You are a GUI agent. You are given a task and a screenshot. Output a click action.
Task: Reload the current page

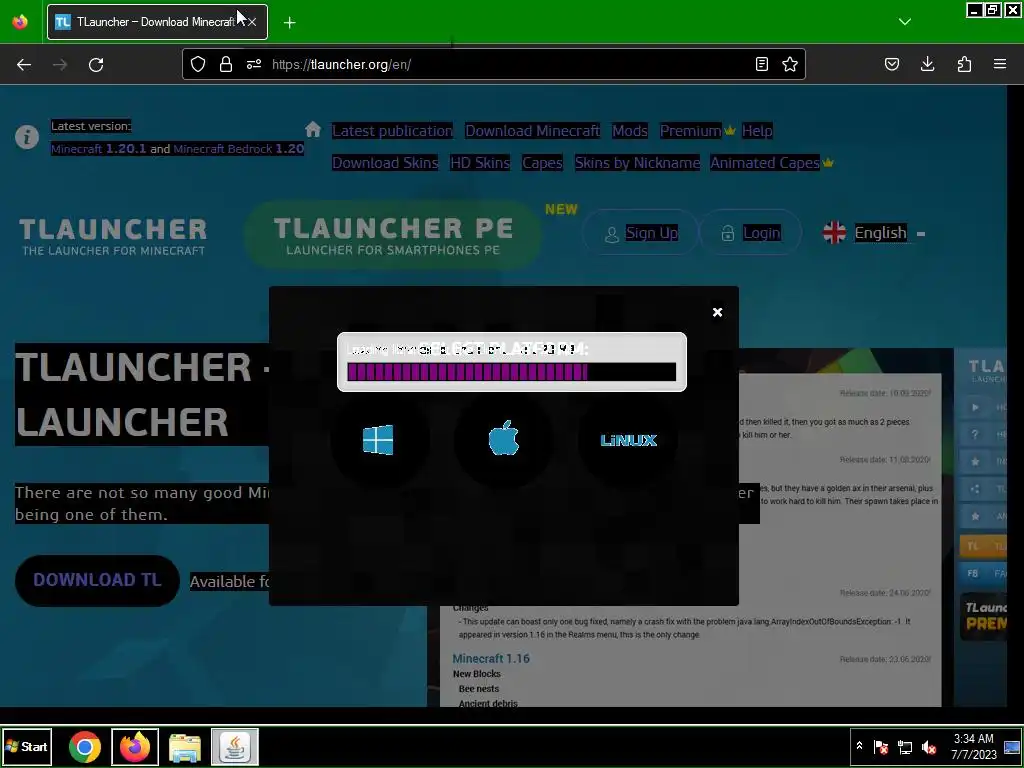coord(96,64)
